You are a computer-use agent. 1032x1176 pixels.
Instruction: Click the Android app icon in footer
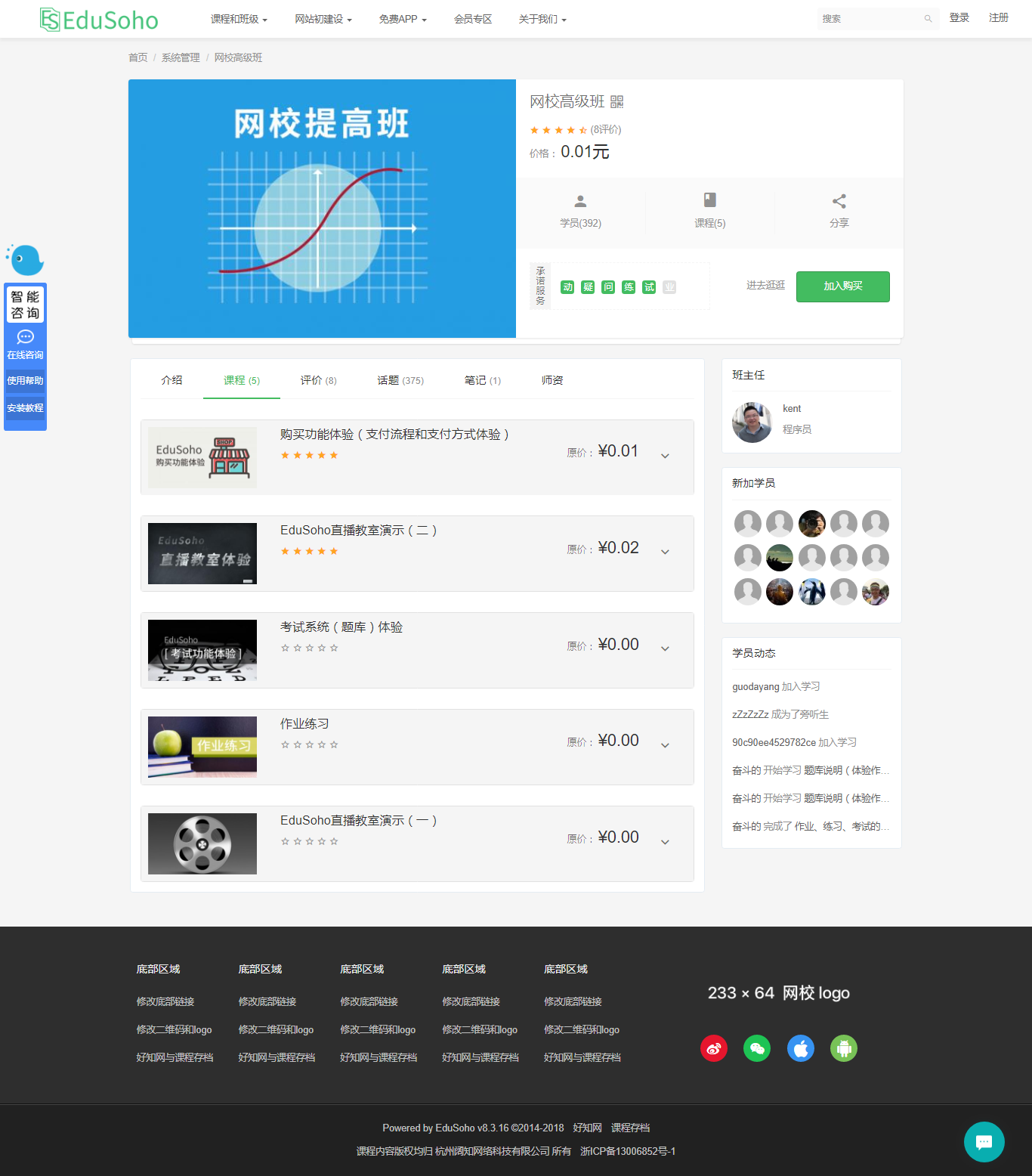844,1048
